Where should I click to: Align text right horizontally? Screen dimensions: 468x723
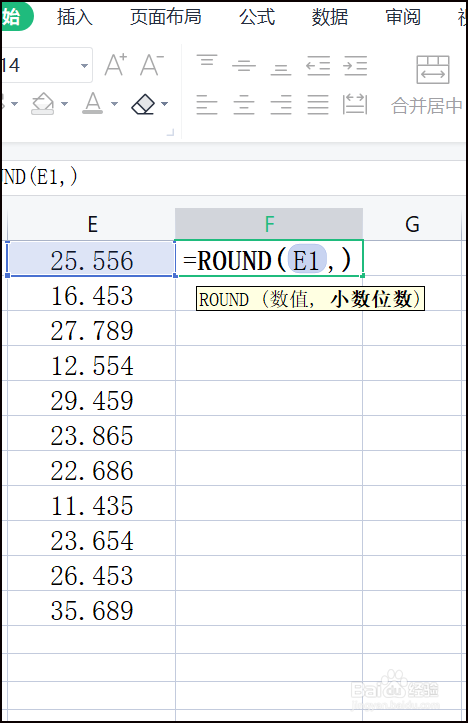coord(281,104)
